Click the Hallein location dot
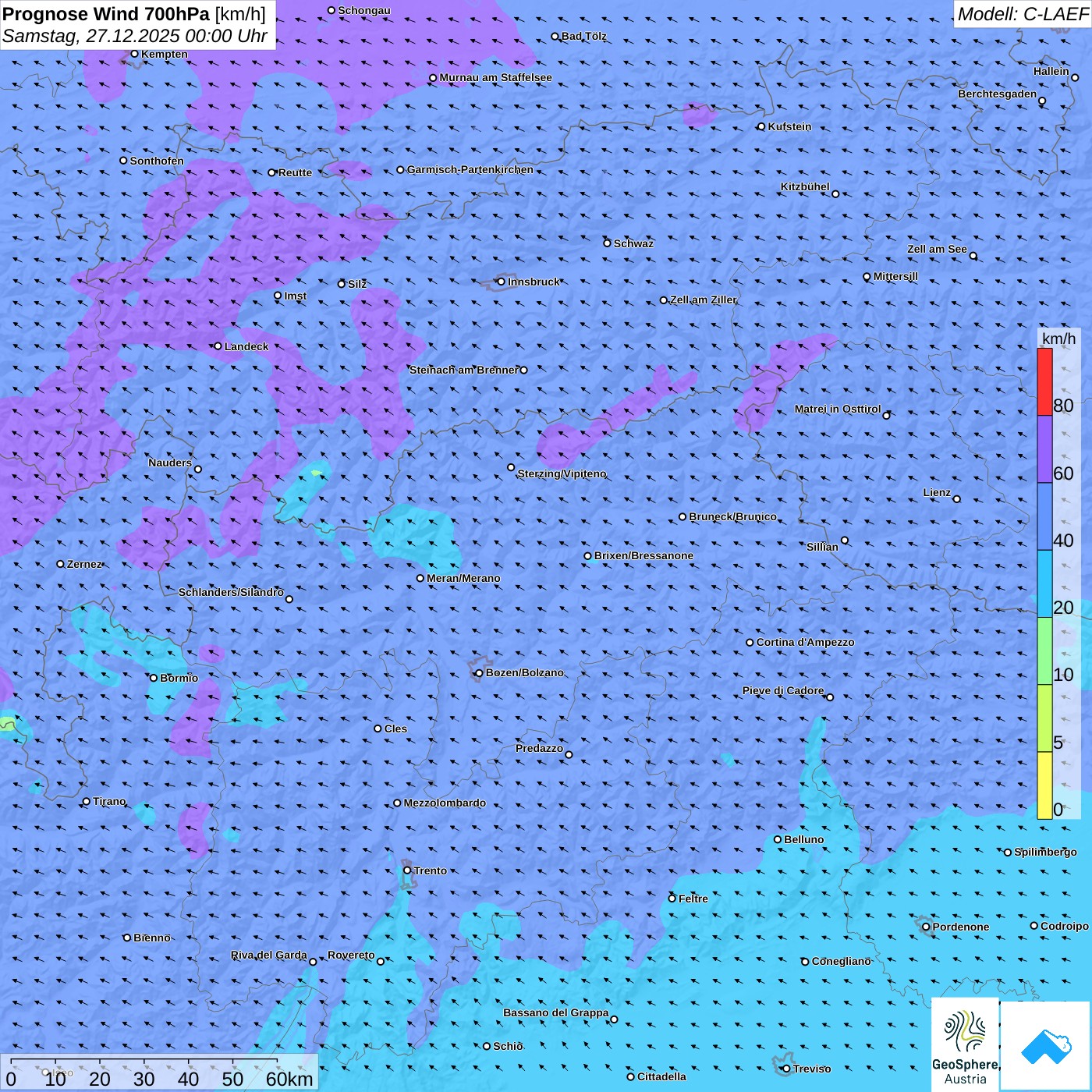The image size is (1092, 1092). tap(1075, 77)
